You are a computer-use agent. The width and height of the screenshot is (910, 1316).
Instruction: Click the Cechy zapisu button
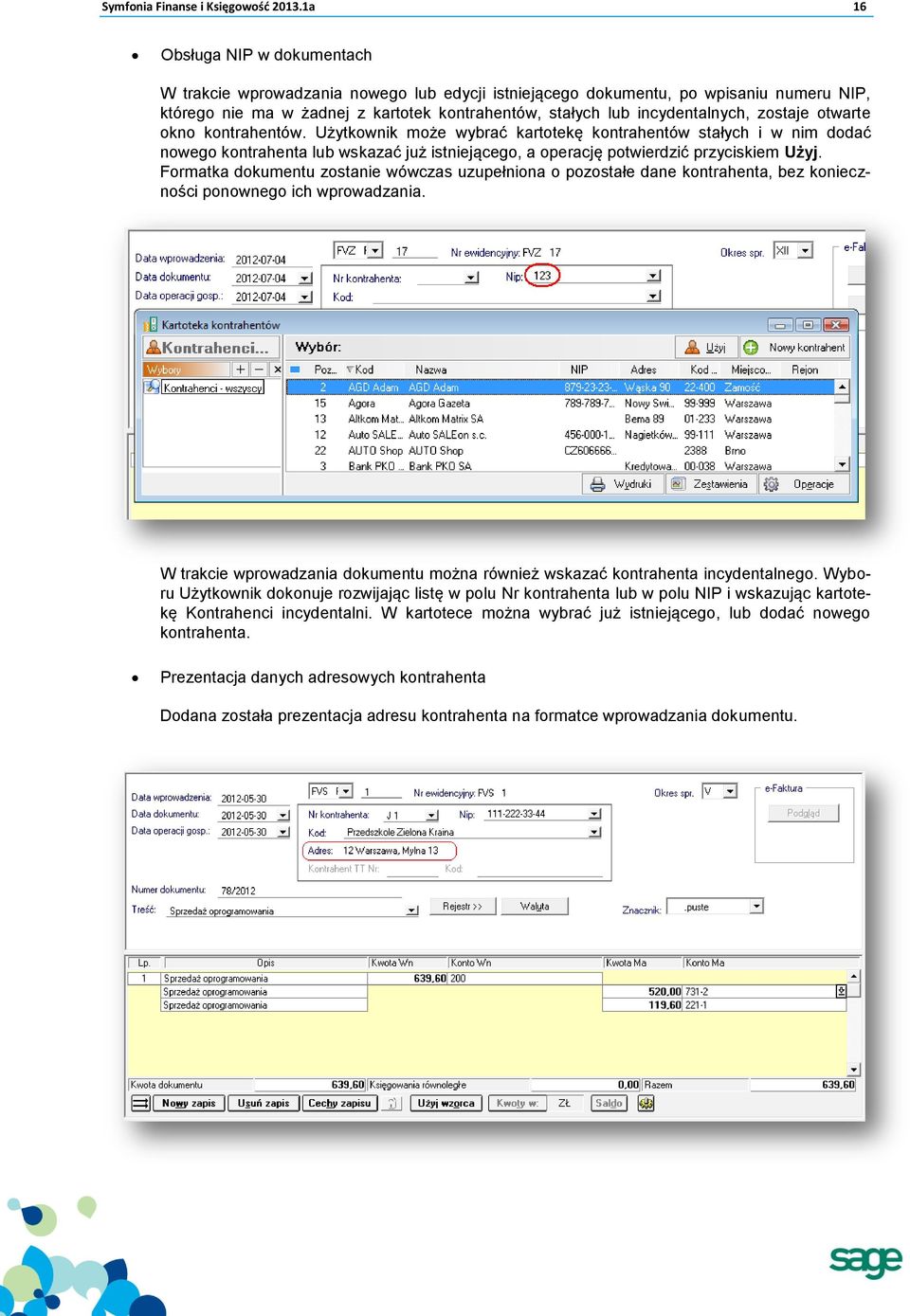coord(340,1103)
